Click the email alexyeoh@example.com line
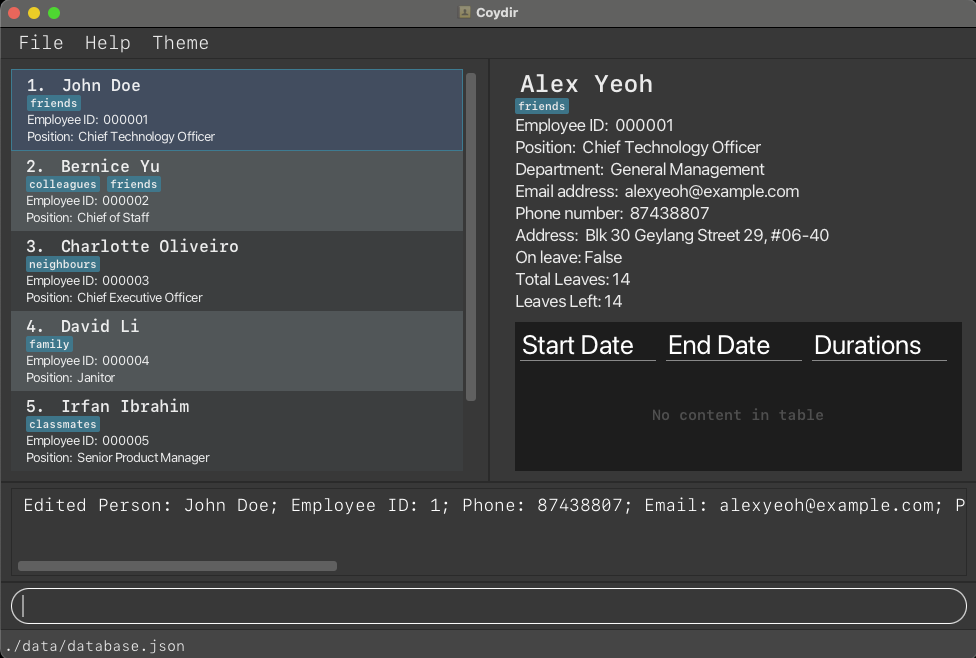 [x=657, y=191]
